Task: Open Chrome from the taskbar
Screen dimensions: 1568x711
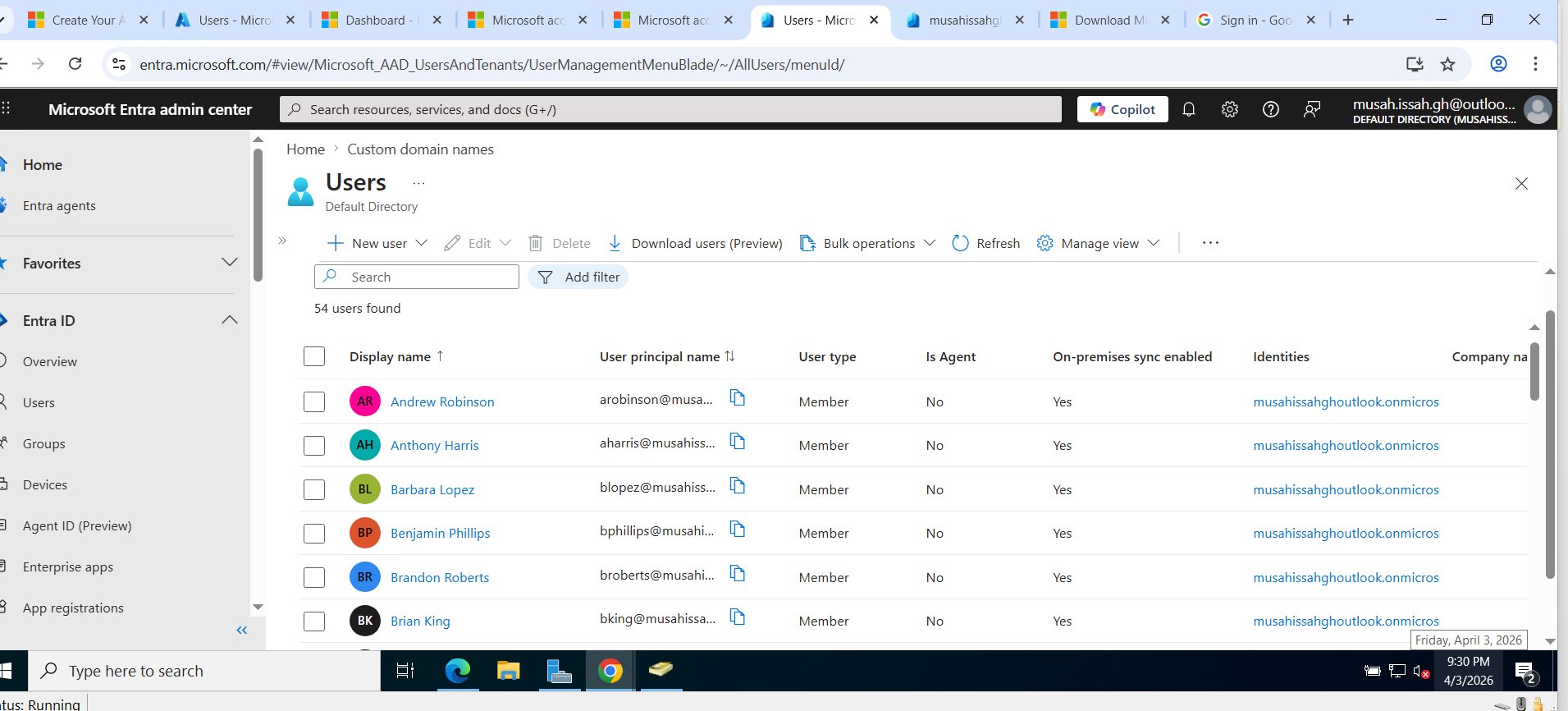Action: pyautogui.click(x=610, y=671)
